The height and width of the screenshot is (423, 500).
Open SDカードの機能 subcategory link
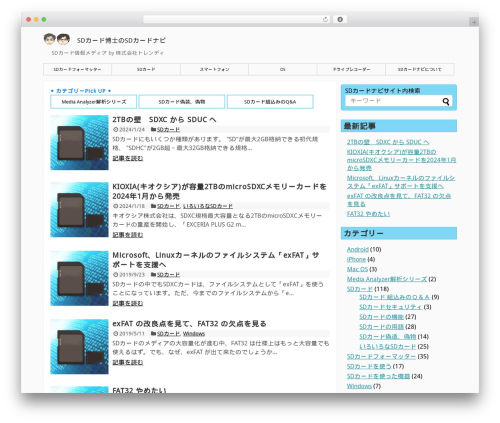(x=381, y=317)
